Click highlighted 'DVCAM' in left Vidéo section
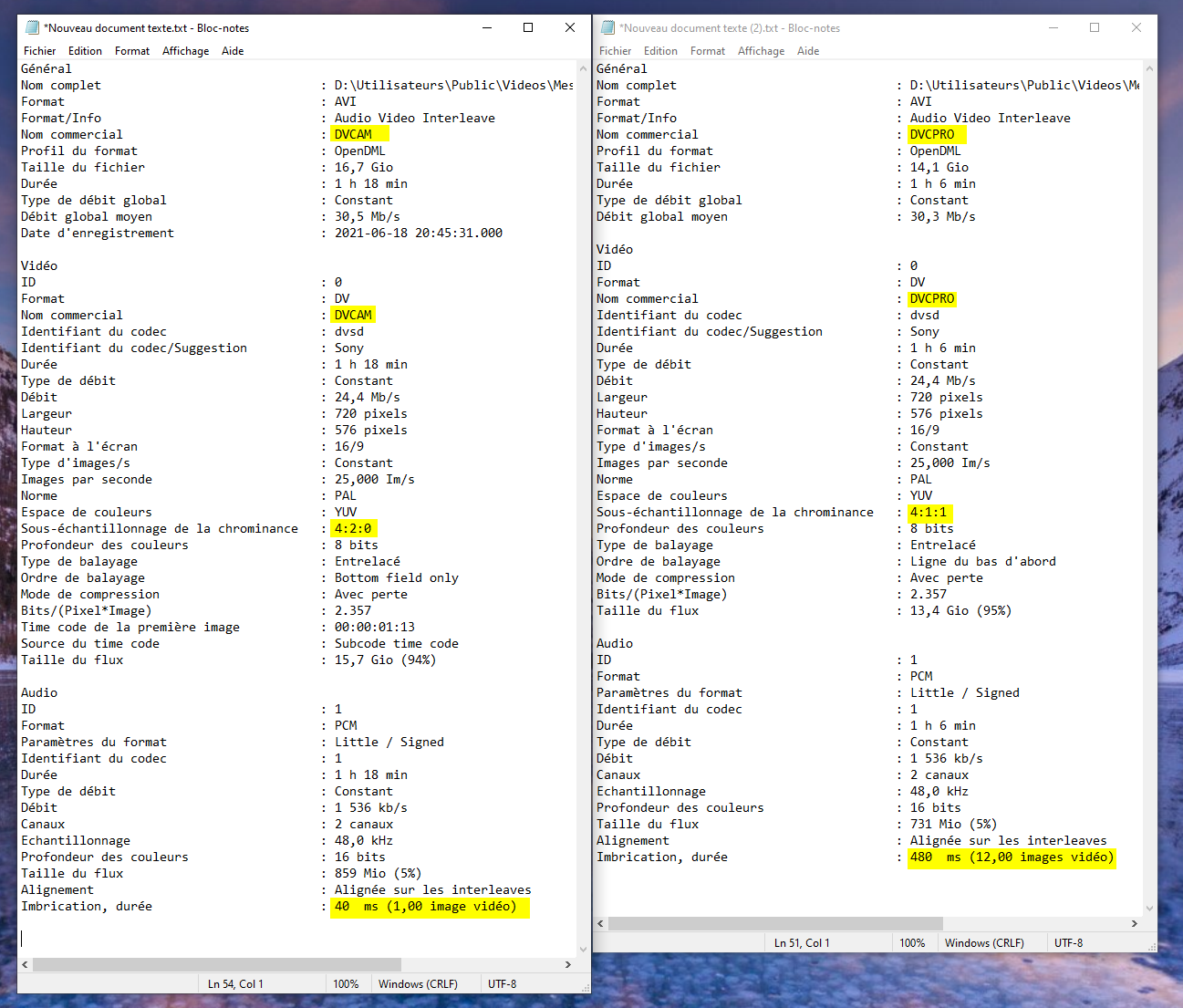 click(353, 315)
